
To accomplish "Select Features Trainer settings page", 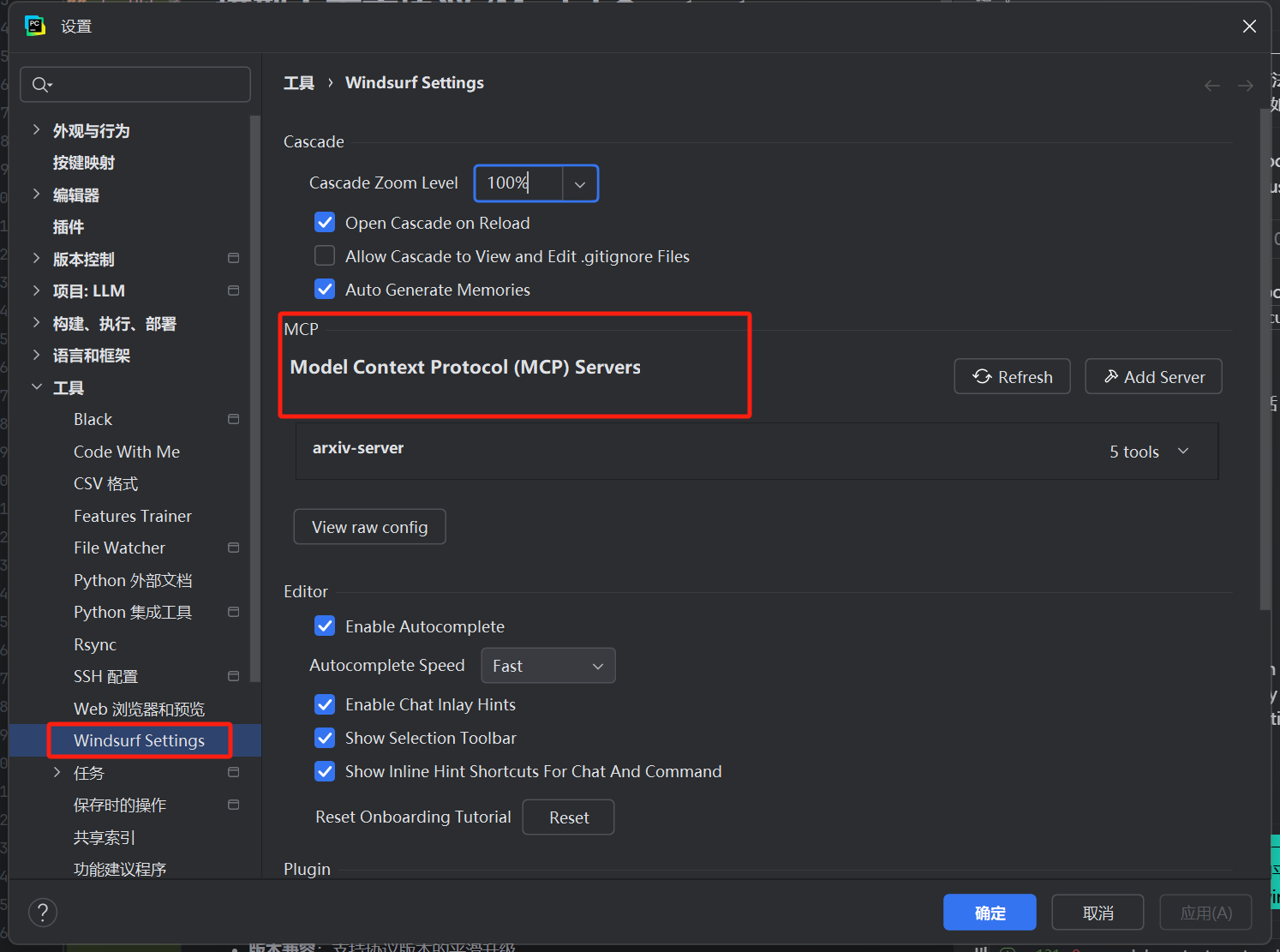I will (133, 516).
